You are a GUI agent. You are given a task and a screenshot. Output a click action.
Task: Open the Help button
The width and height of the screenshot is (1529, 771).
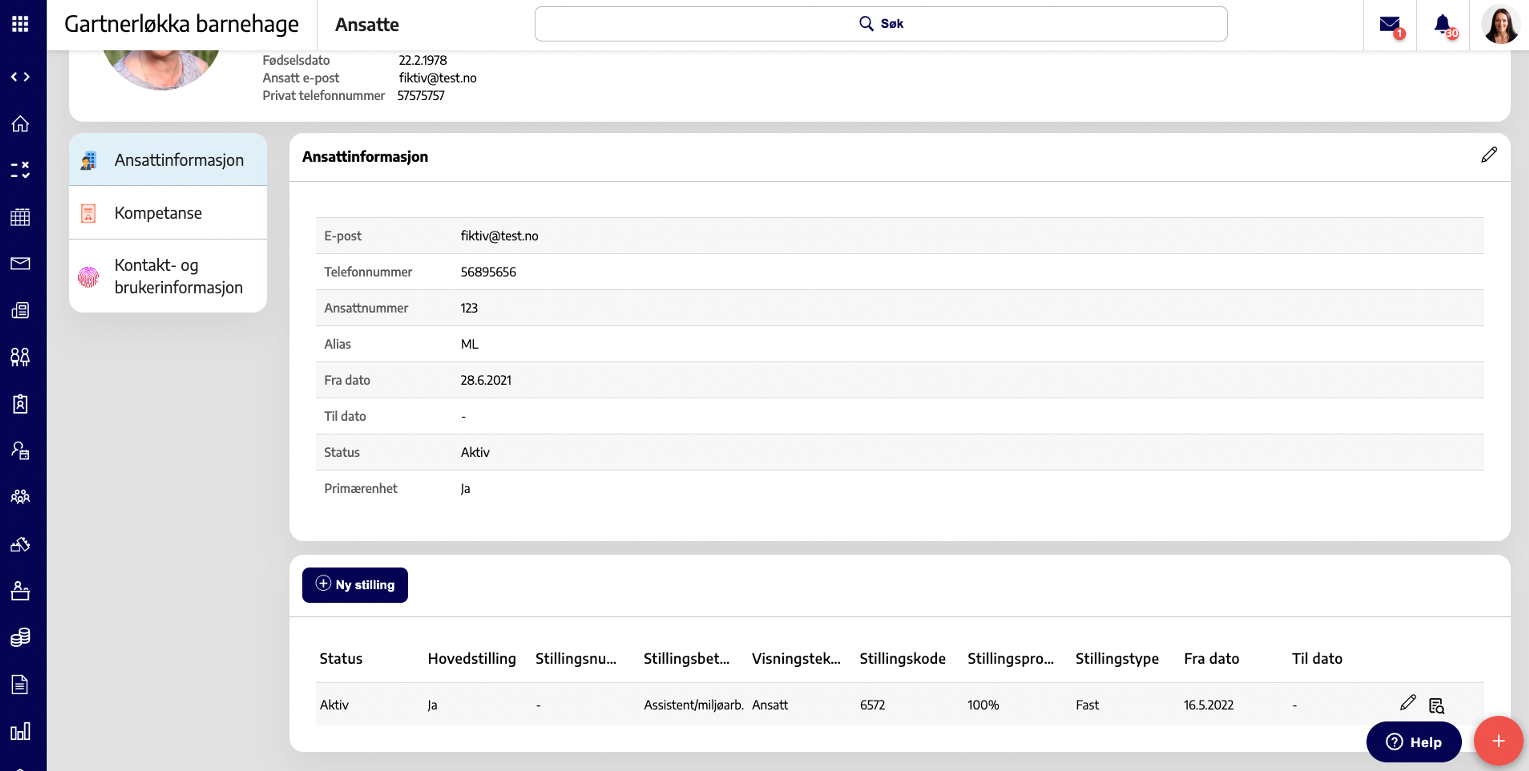[1414, 742]
